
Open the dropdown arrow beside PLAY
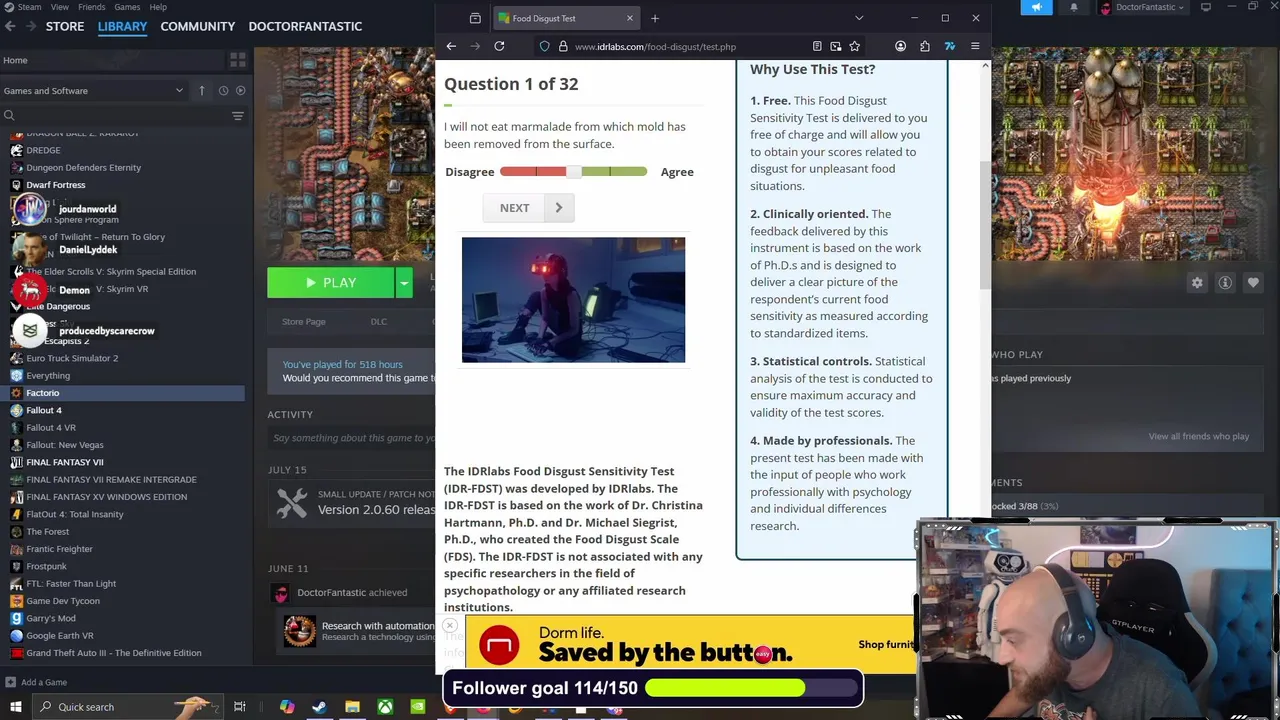click(404, 283)
